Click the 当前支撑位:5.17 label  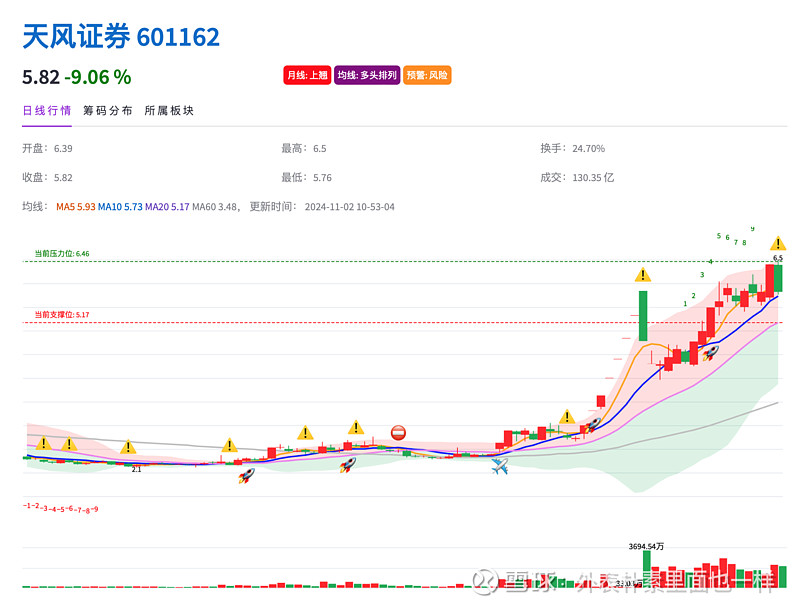(62, 315)
